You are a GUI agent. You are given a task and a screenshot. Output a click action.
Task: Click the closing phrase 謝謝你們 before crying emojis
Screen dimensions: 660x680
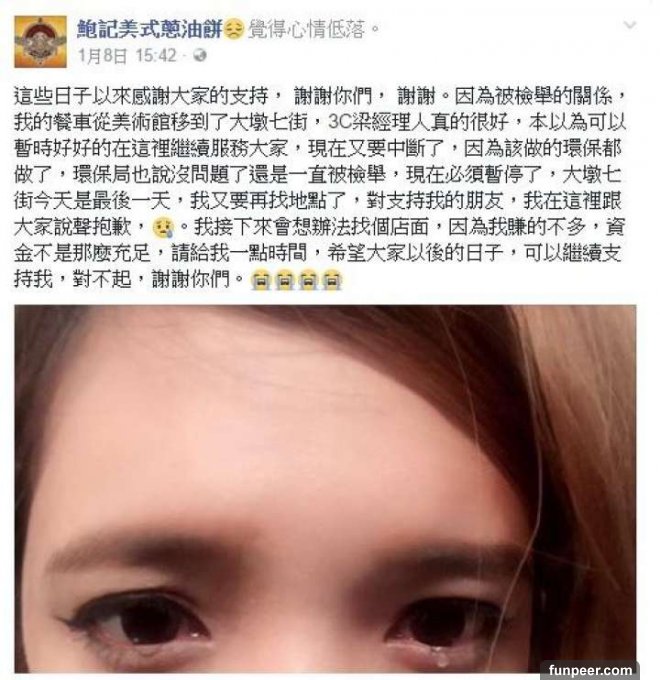[190, 280]
